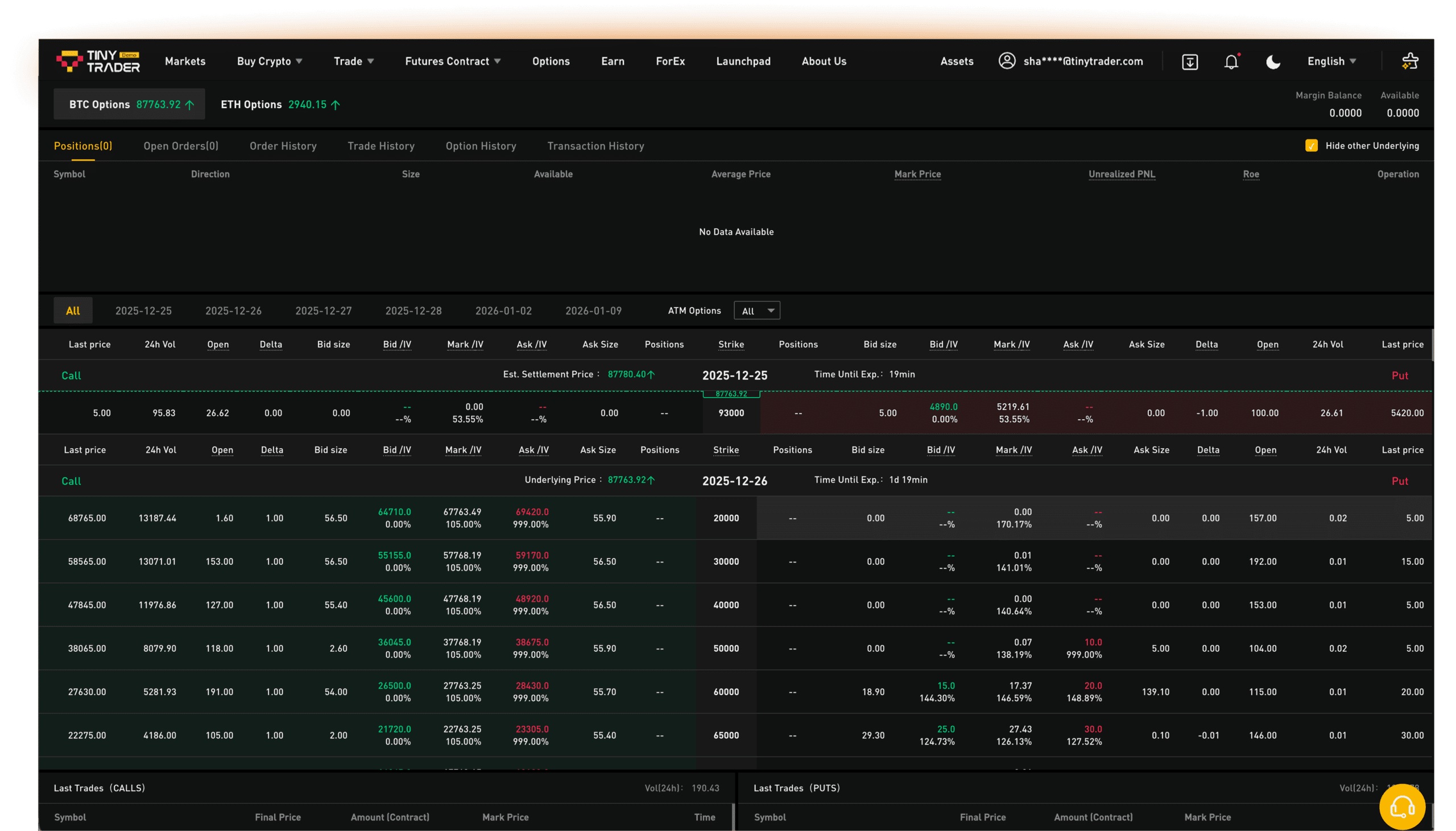Open the notification bell
Image resolution: width=1456 pixels, height=831 pixels.
click(x=1232, y=61)
